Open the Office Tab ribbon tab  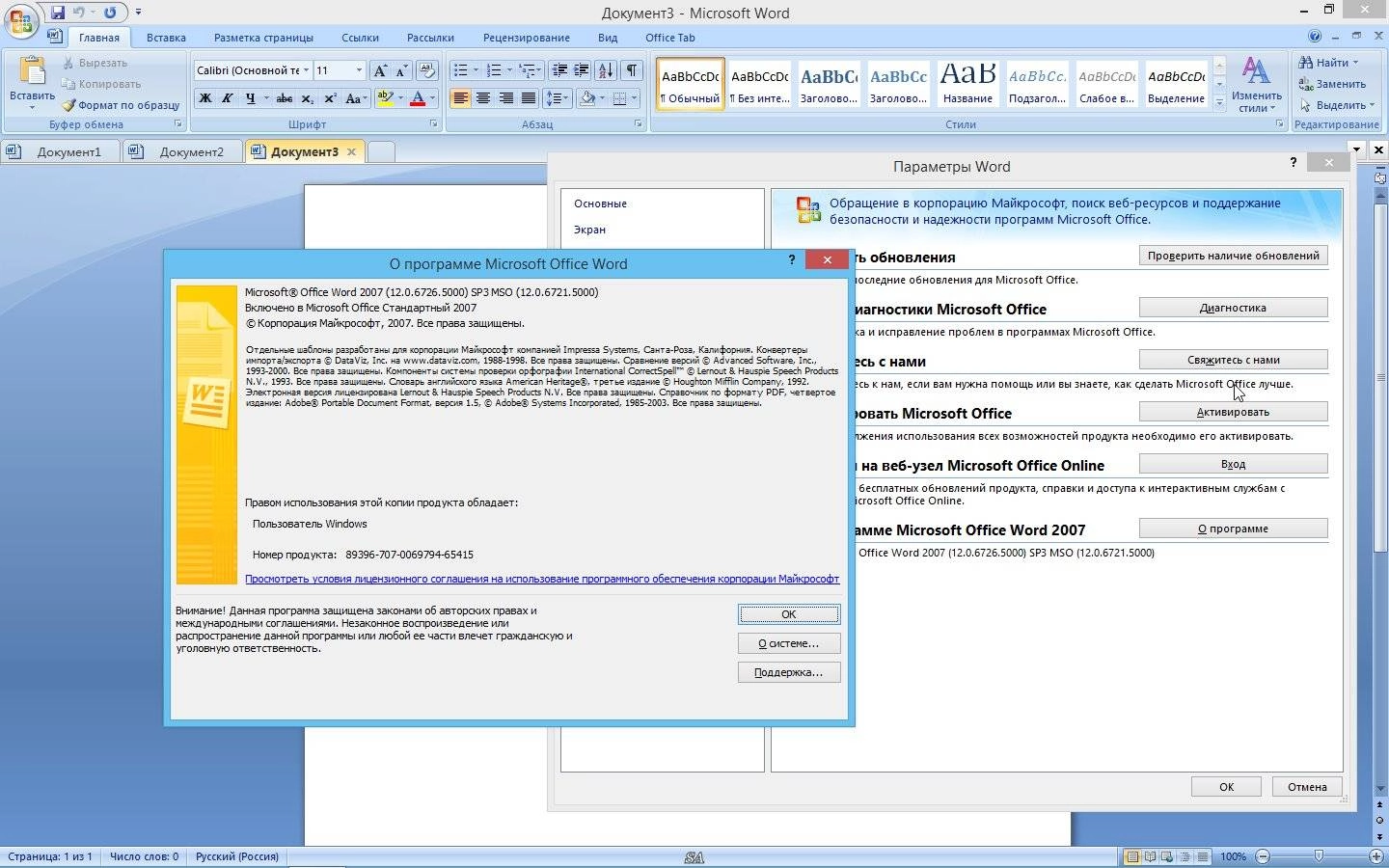click(669, 38)
